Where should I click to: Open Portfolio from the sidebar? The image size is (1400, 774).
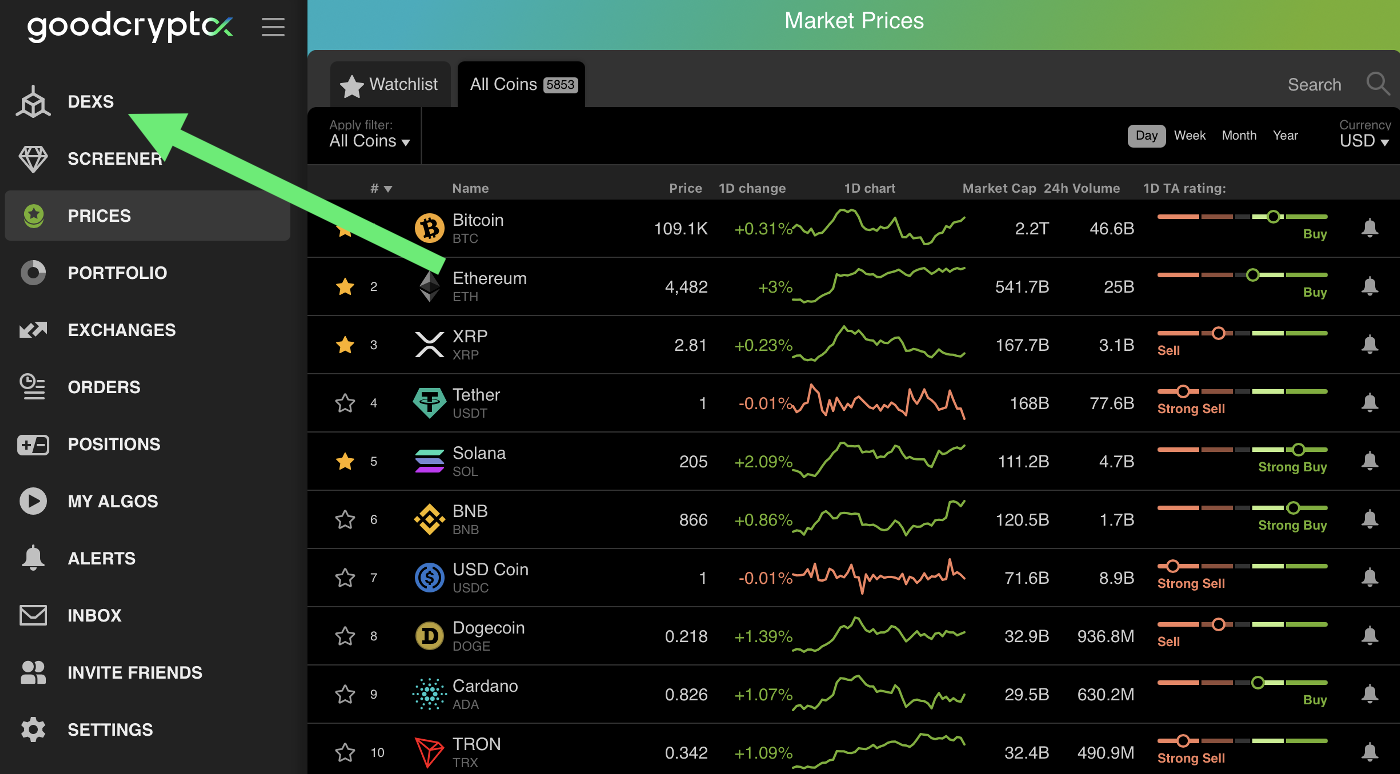(117, 273)
